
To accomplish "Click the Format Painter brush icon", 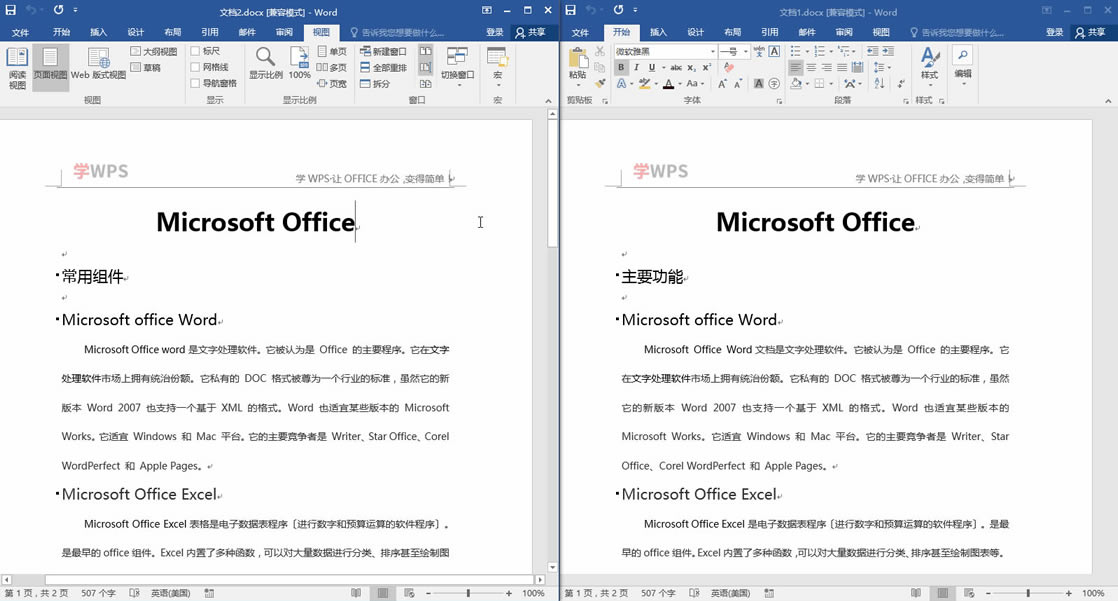I will 599,84.
